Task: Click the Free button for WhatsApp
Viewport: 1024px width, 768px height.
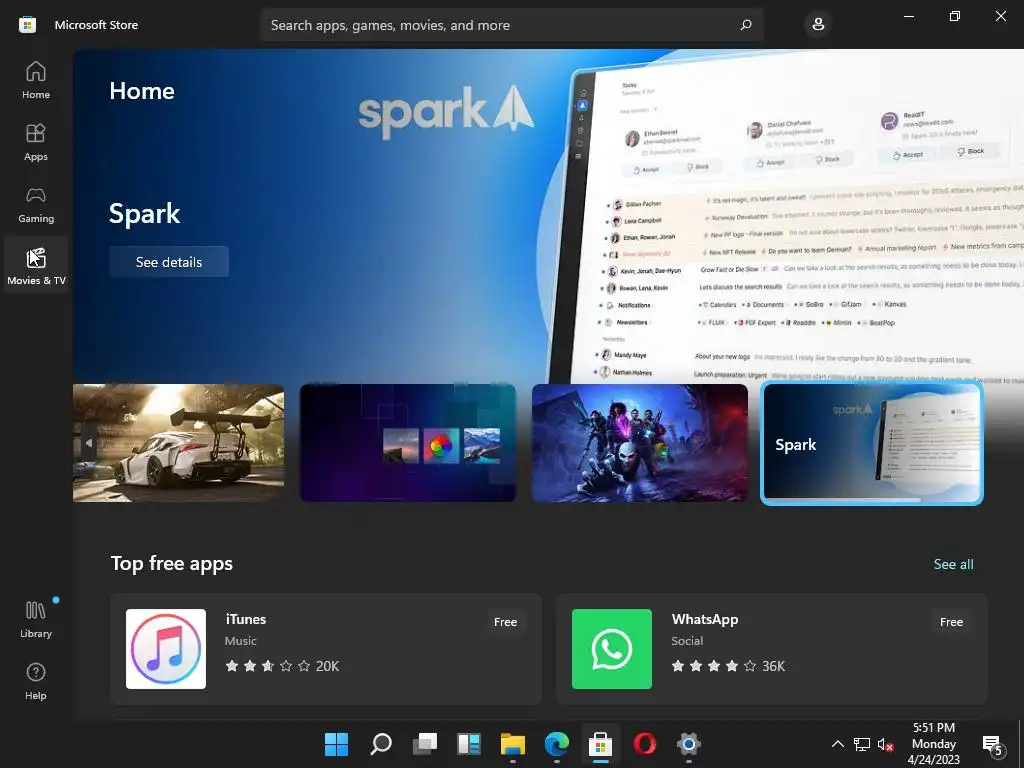Action: pos(952,622)
